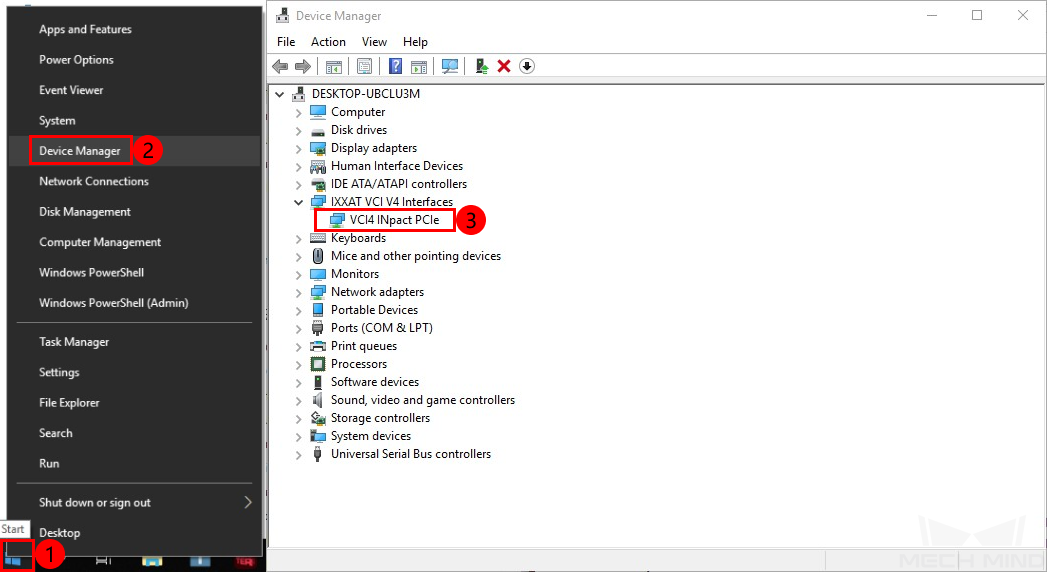1047x572 pixels.
Task: Click the speaker icon for Sound, video and game controllers
Action: click(x=318, y=400)
